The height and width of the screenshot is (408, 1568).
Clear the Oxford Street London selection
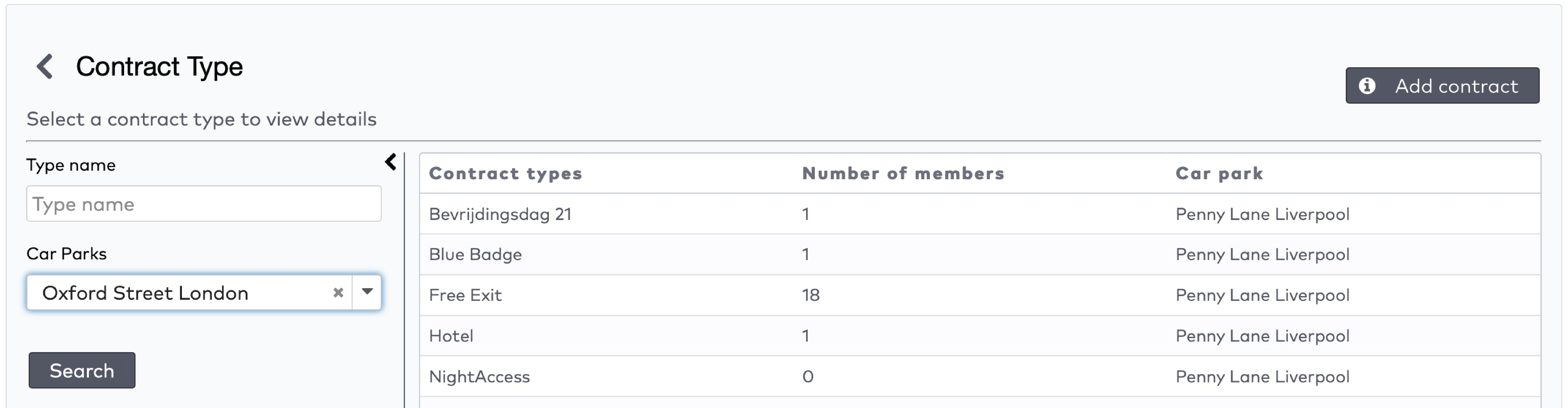(338, 293)
